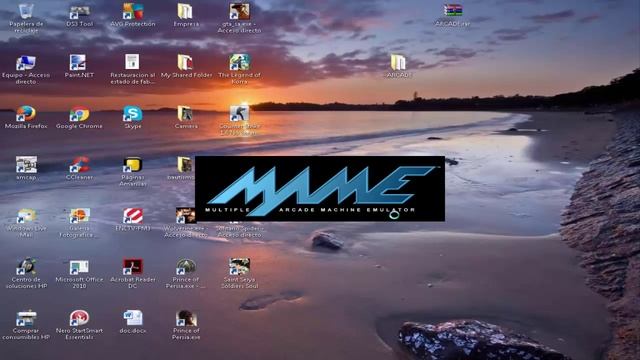The image size is (640, 360).
Task: Select the gta_sa.exe shortcut icon
Action: click(239, 11)
